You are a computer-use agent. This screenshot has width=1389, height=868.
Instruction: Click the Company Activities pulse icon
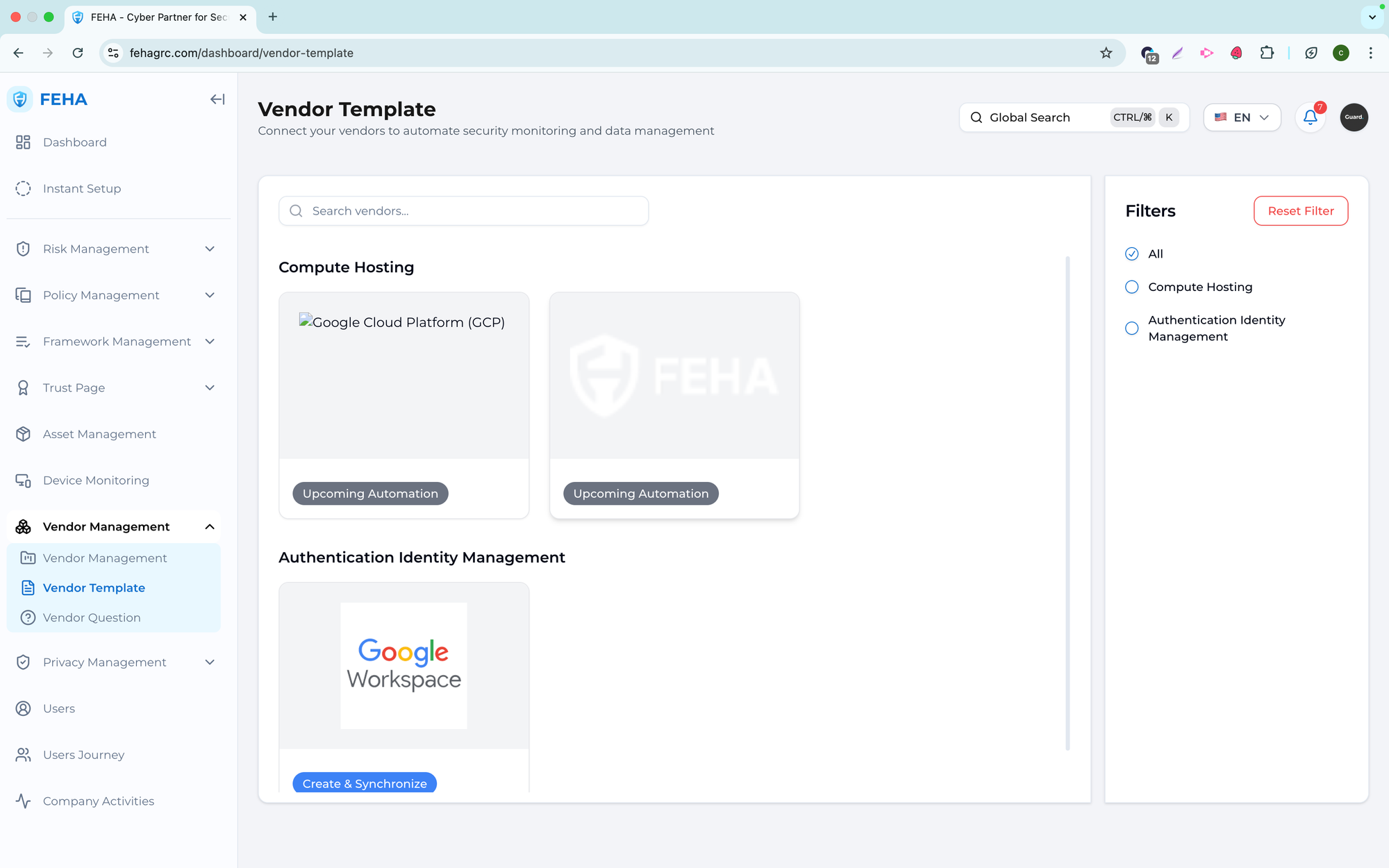(23, 801)
